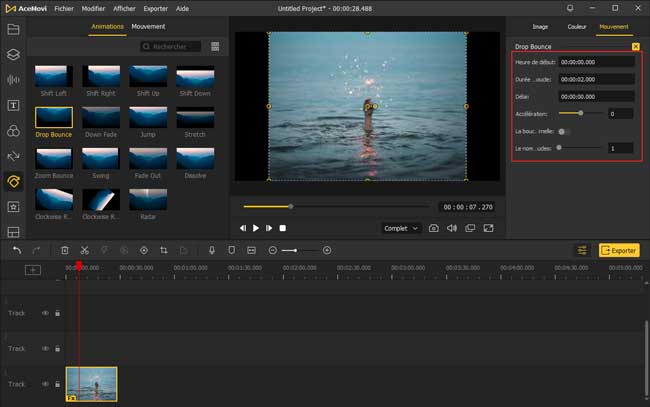Select the Crop tool in toolbar
The image size is (650, 407).
click(x=164, y=250)
